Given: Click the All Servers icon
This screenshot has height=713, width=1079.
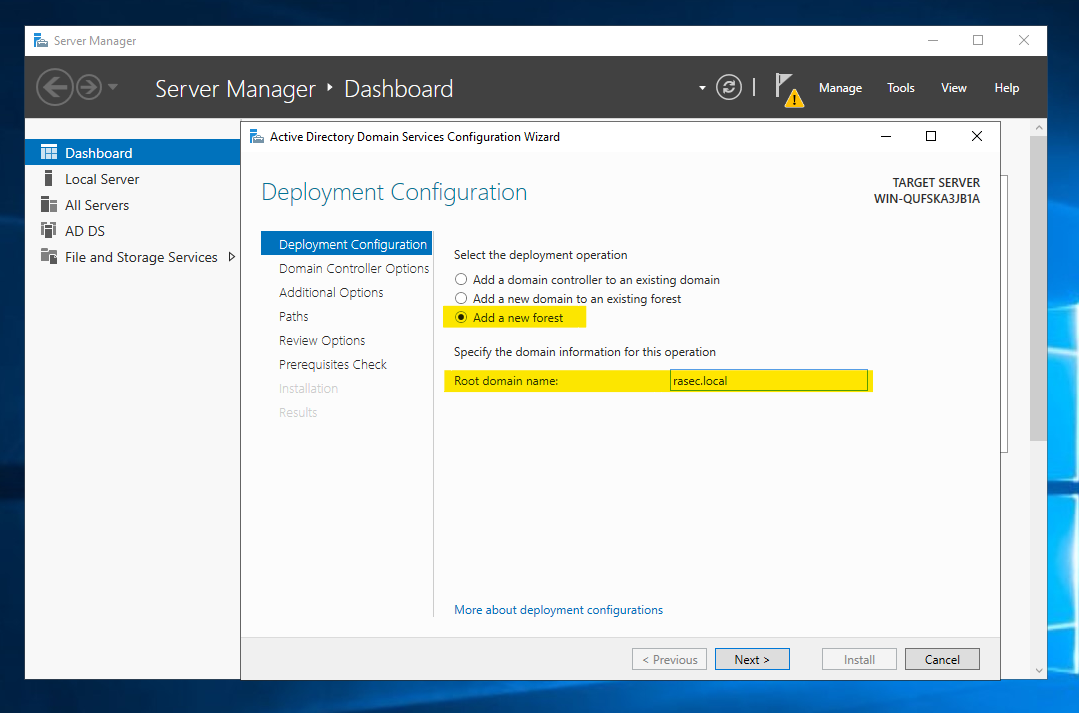Looking at the screenshot, I should 49,204.
